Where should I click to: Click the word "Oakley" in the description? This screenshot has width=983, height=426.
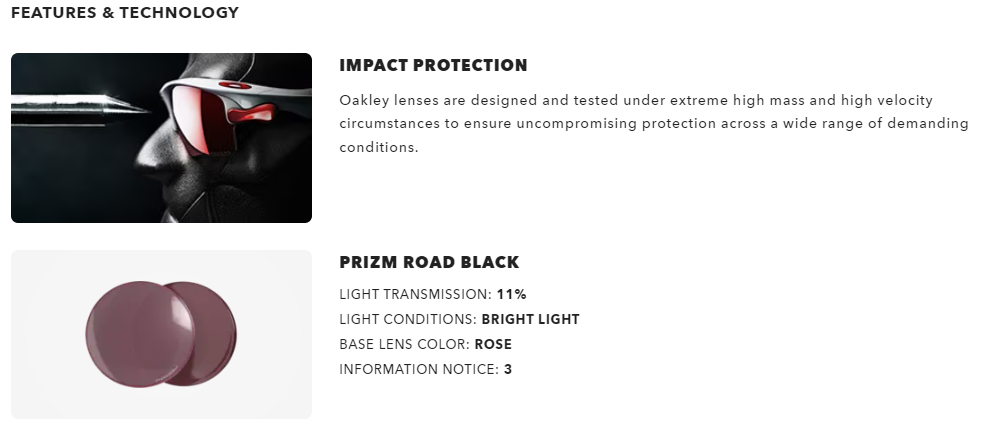(x=362, y=101)
